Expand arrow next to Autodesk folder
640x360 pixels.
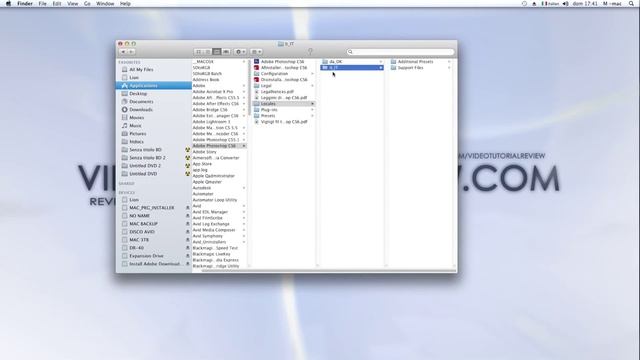click(x=244, y=188)
